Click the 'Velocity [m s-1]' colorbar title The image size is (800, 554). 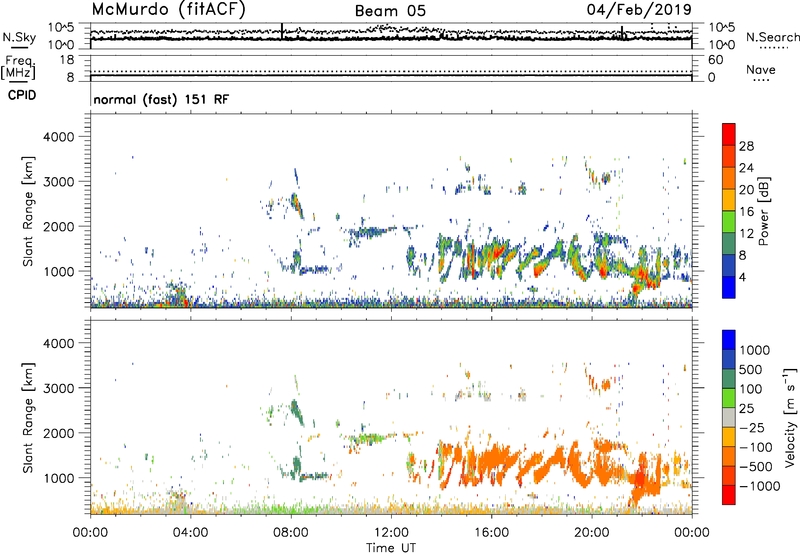coord(790,417)
